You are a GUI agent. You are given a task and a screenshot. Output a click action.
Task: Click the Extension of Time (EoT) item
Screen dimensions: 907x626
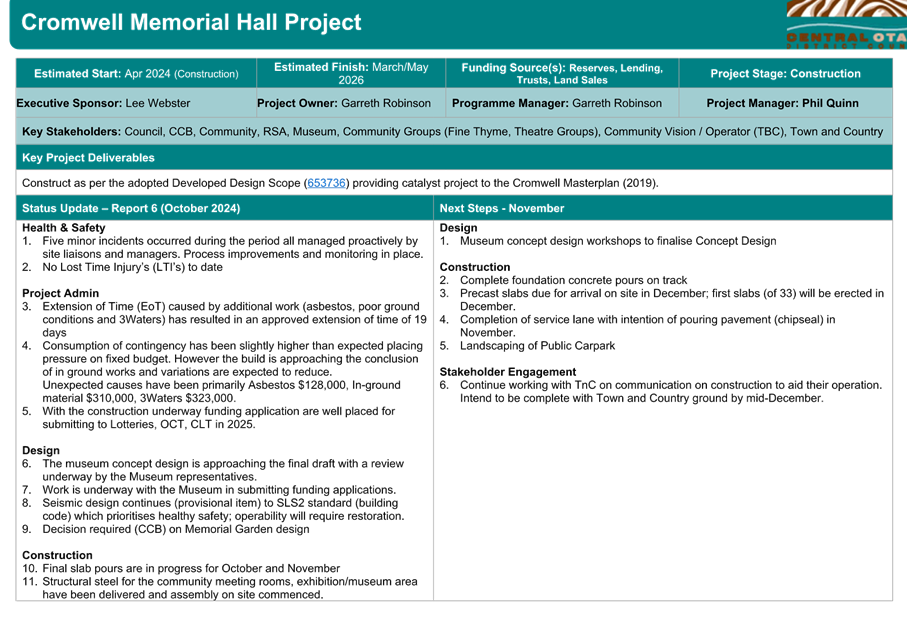224,319
